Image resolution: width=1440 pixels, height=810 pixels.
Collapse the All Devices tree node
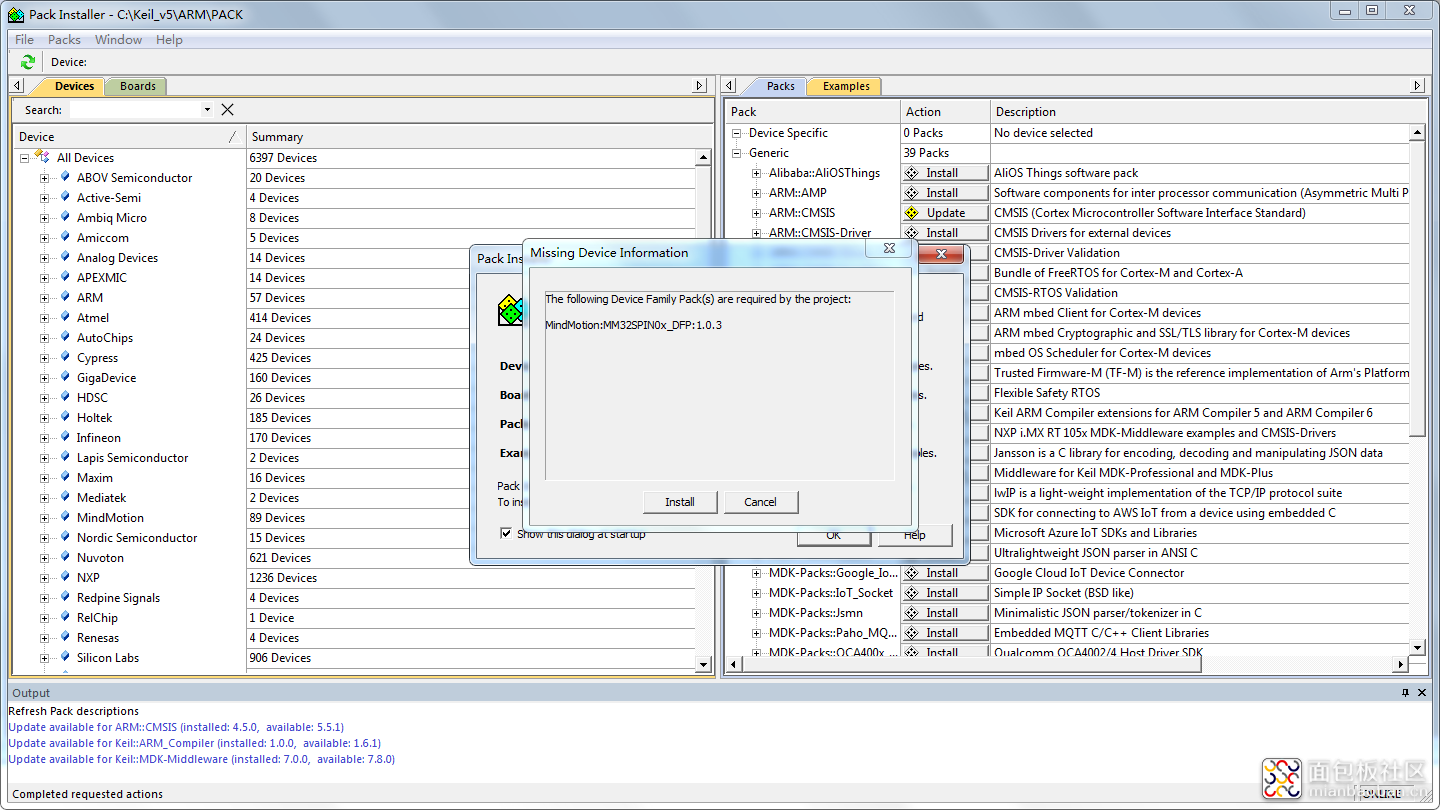point(24,158)
